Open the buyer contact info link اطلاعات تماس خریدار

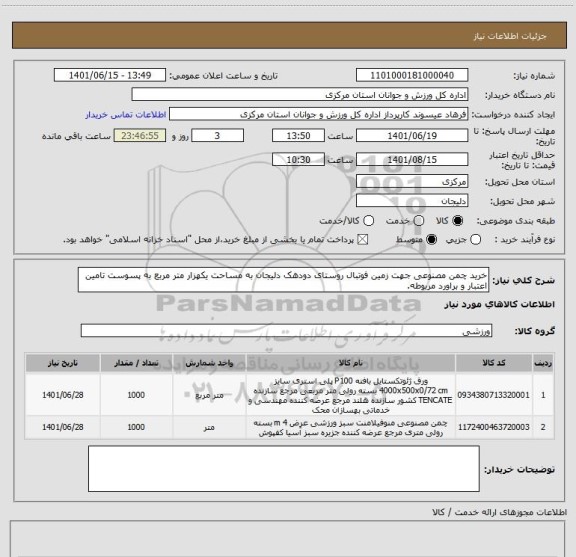click(126, 115)
